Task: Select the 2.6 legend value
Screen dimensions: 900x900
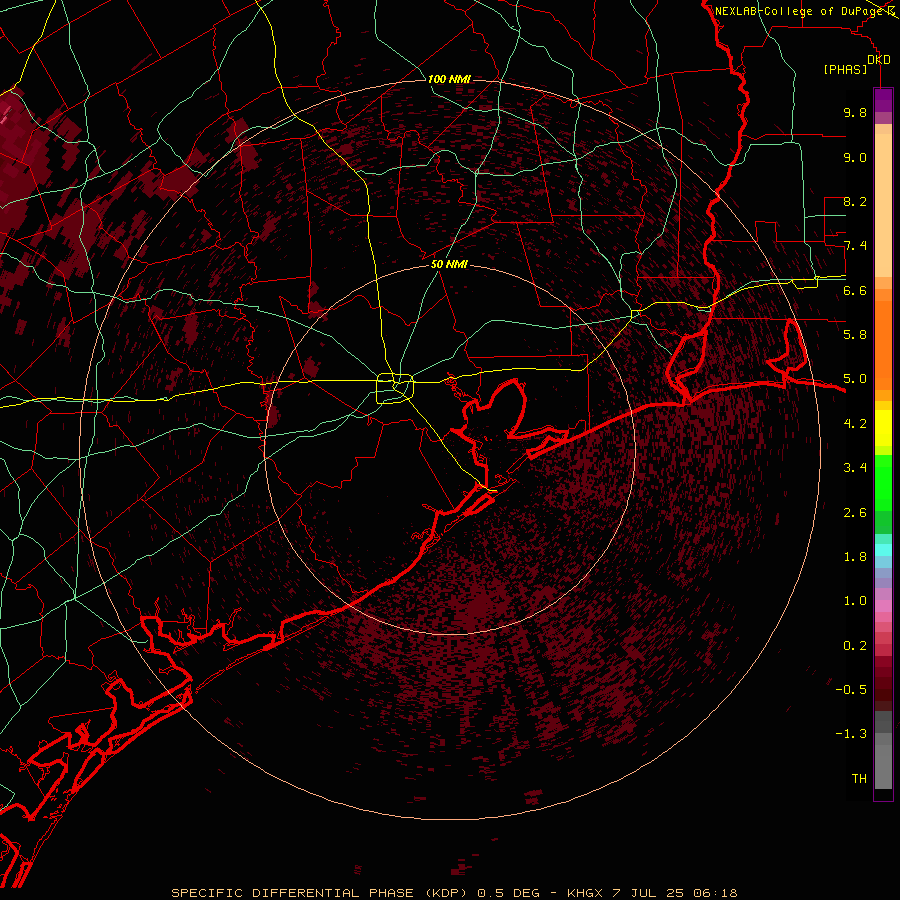Action: pos(855,513)
